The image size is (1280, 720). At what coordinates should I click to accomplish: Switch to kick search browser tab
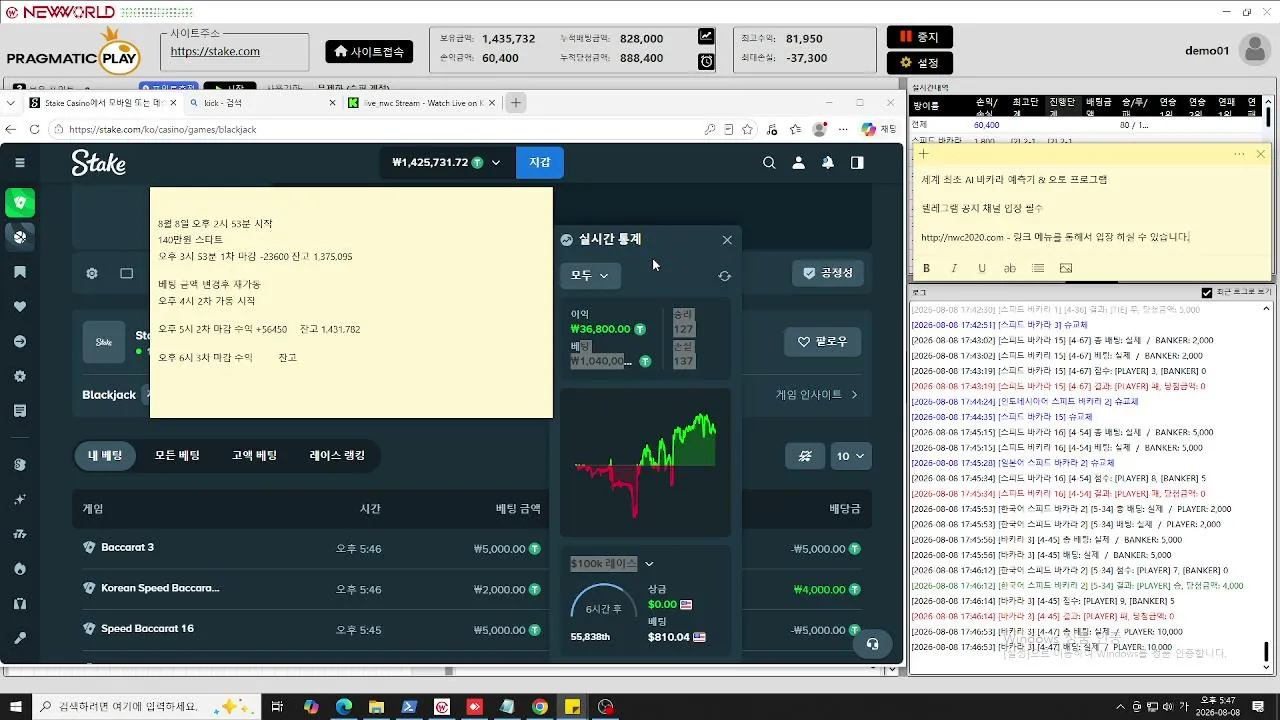tap(263, 103)
